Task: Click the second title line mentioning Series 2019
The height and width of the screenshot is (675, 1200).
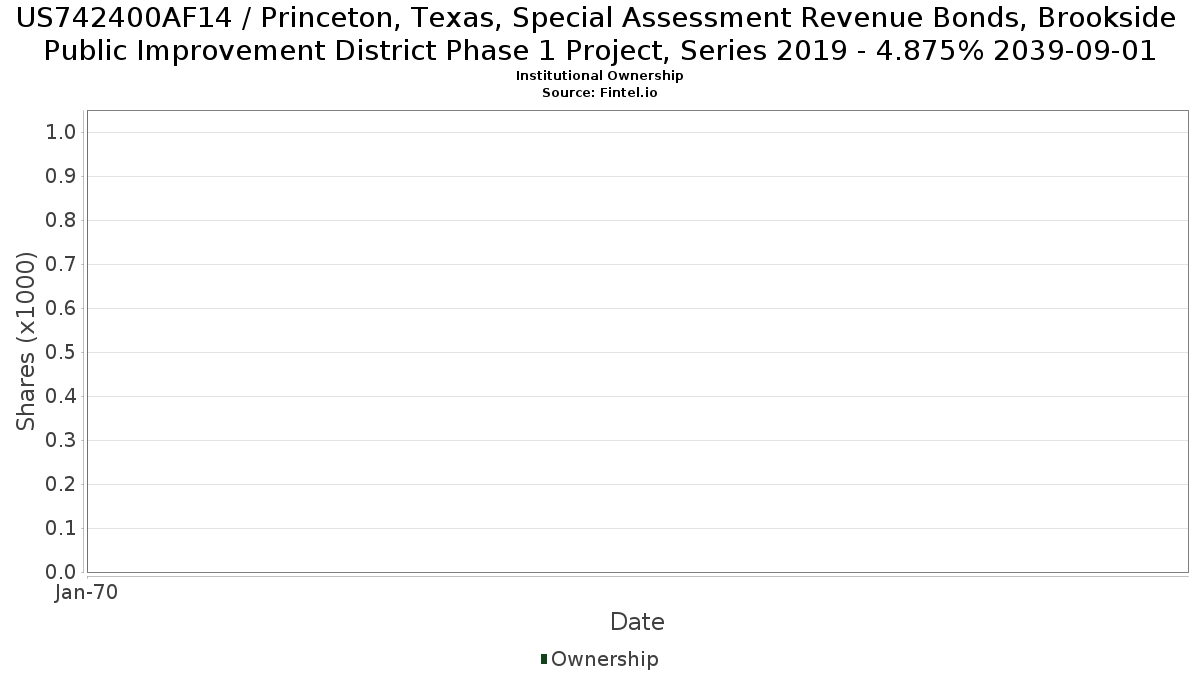Action: pyautogui.click(x=600, y=51)
